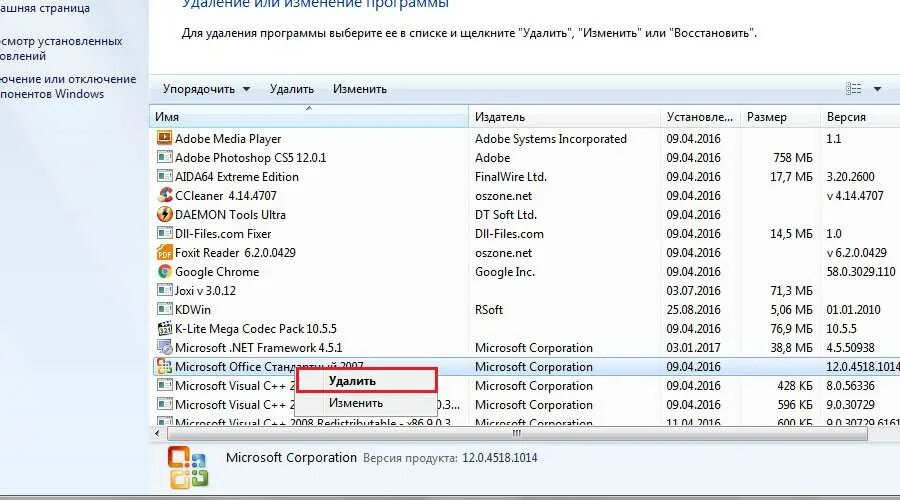
Task: Click the Adobe Media Player icon
Action: pyautogui.click(x=164, y=138)
